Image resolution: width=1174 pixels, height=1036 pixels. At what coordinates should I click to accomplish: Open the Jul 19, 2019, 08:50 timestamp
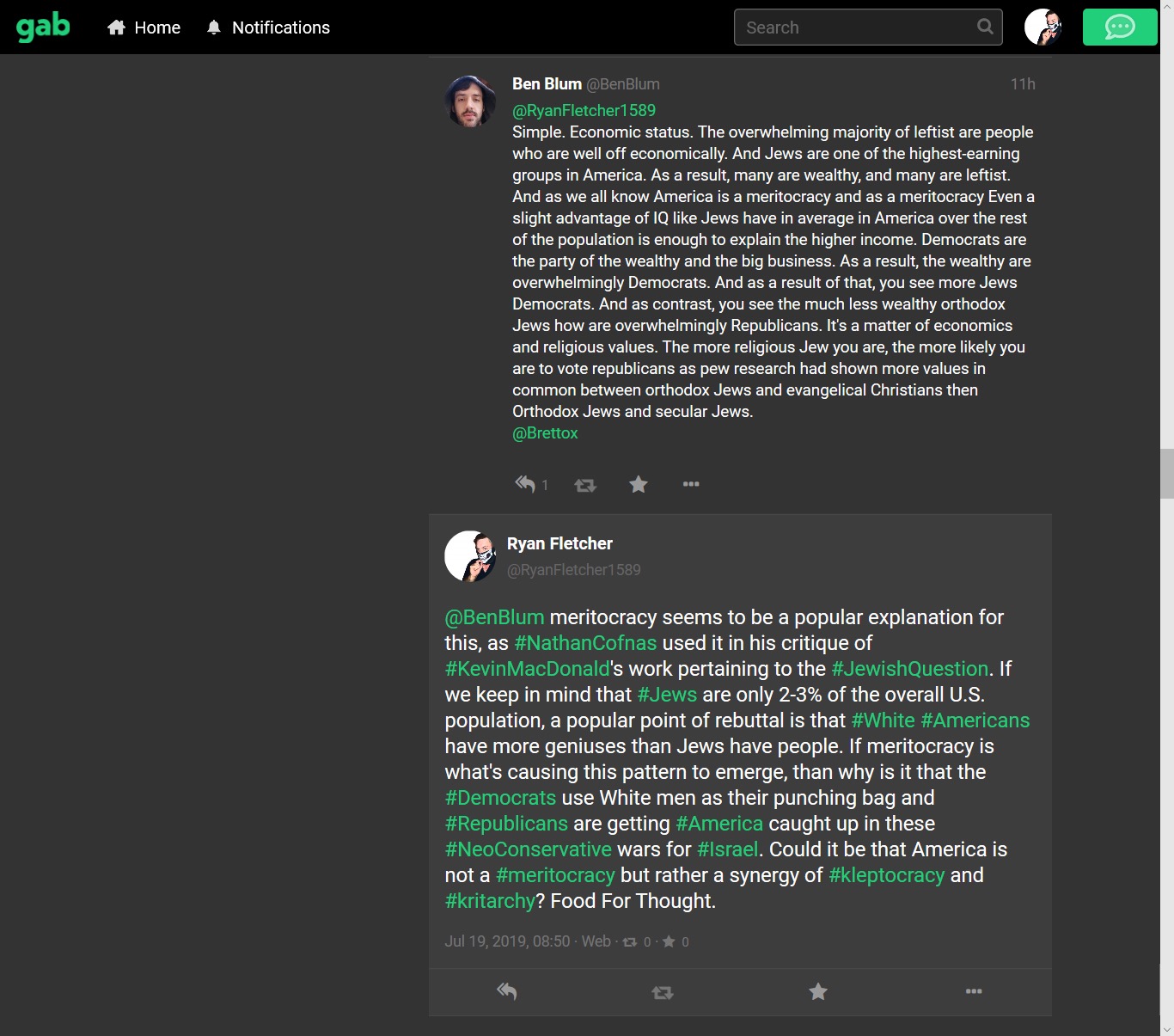(x=507, y=941)
